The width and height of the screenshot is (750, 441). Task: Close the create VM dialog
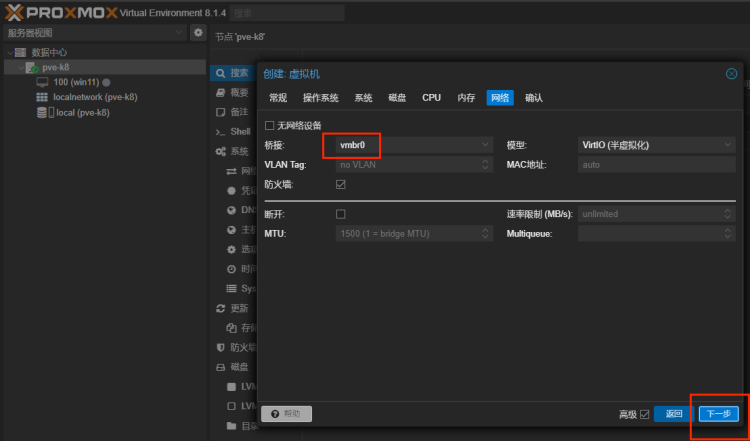(x=731, y=74)
